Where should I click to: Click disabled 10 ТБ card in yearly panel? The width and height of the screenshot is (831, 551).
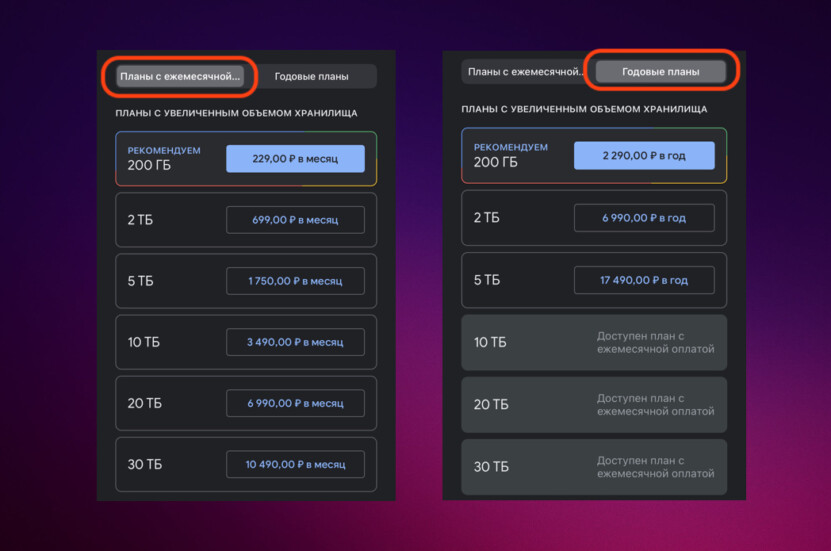pyautogui.click(x=594, y=342)
